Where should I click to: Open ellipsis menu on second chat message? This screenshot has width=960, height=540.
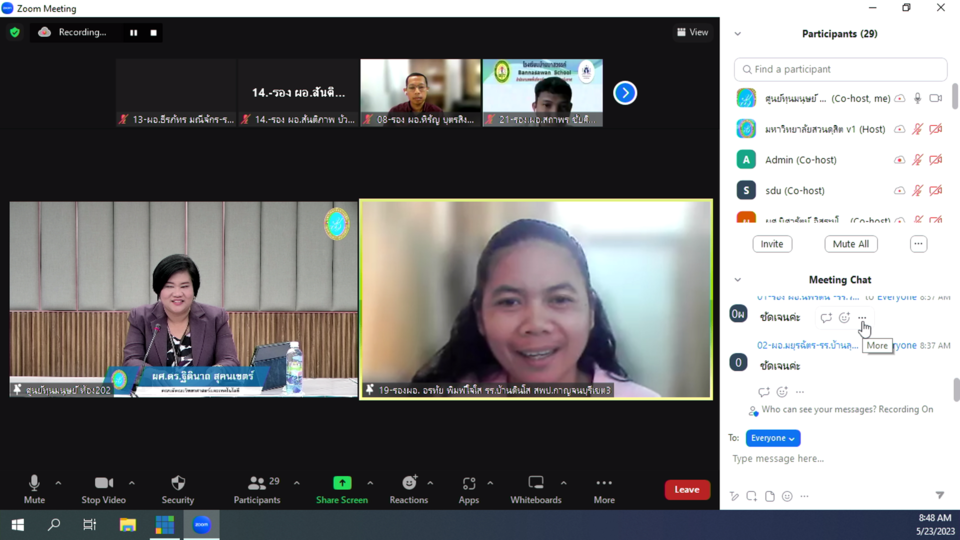point(800,392)
